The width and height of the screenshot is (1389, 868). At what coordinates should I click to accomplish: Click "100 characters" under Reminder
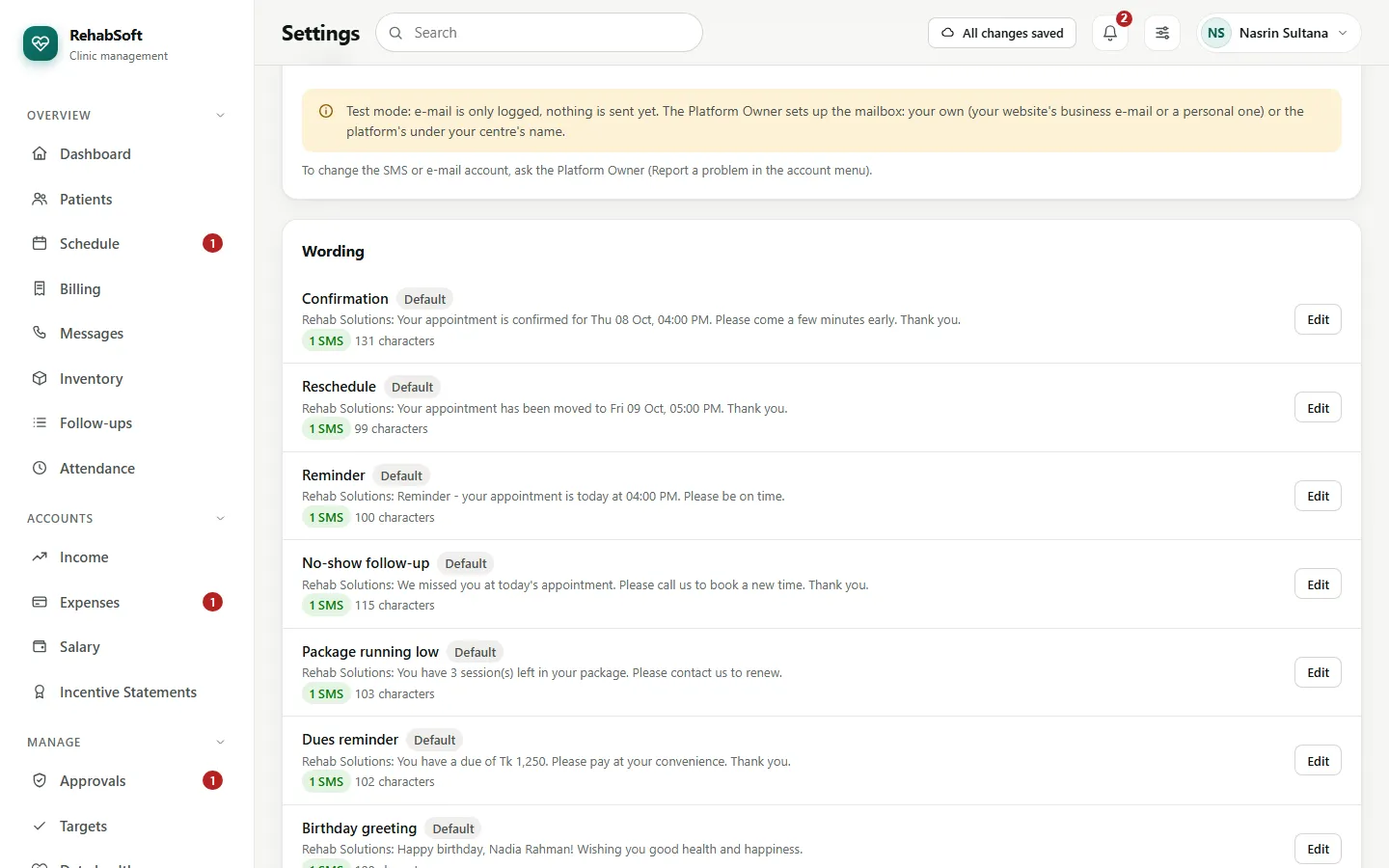(395, 518)
